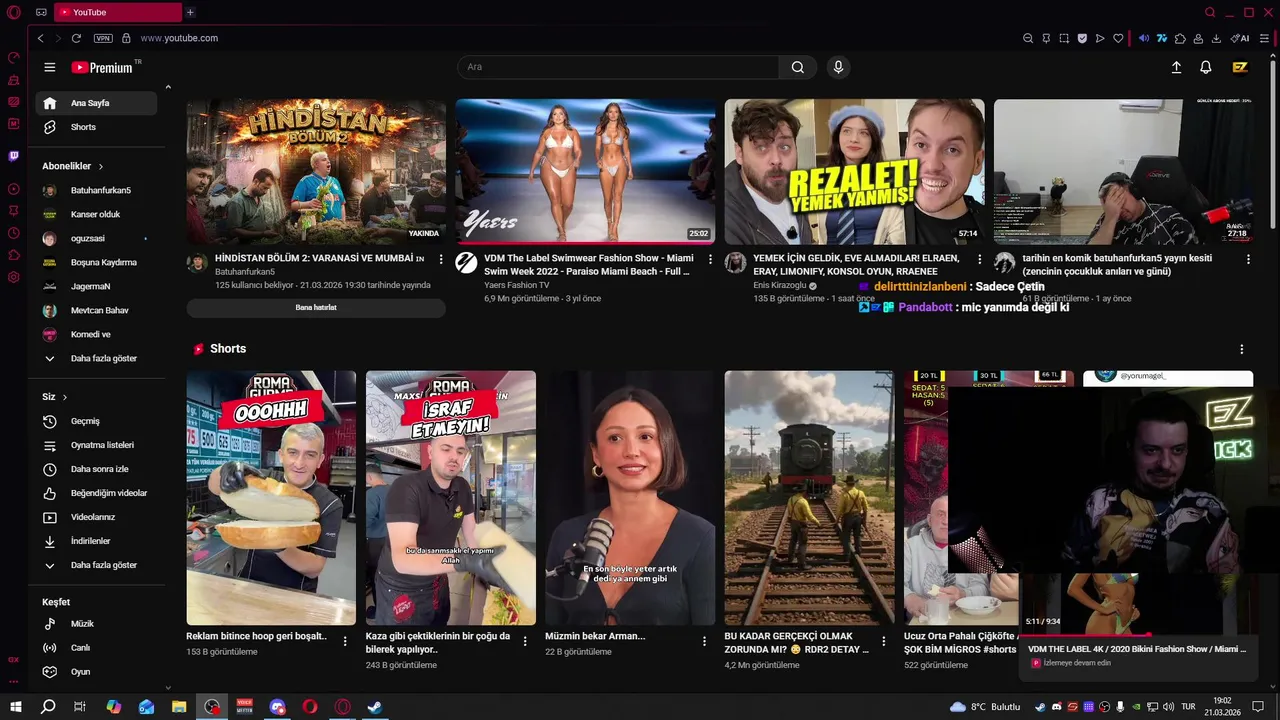
Task: Open options for HİNDİSTAN BÖLÜM 2 video
Action: tap(441, 259)
